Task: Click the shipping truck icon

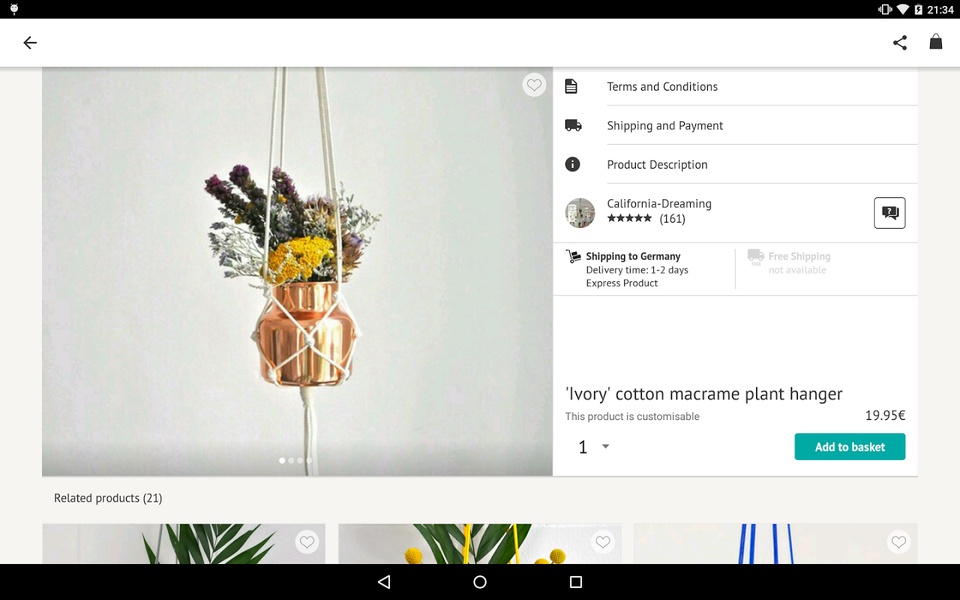Action: [x=573, y=126]
